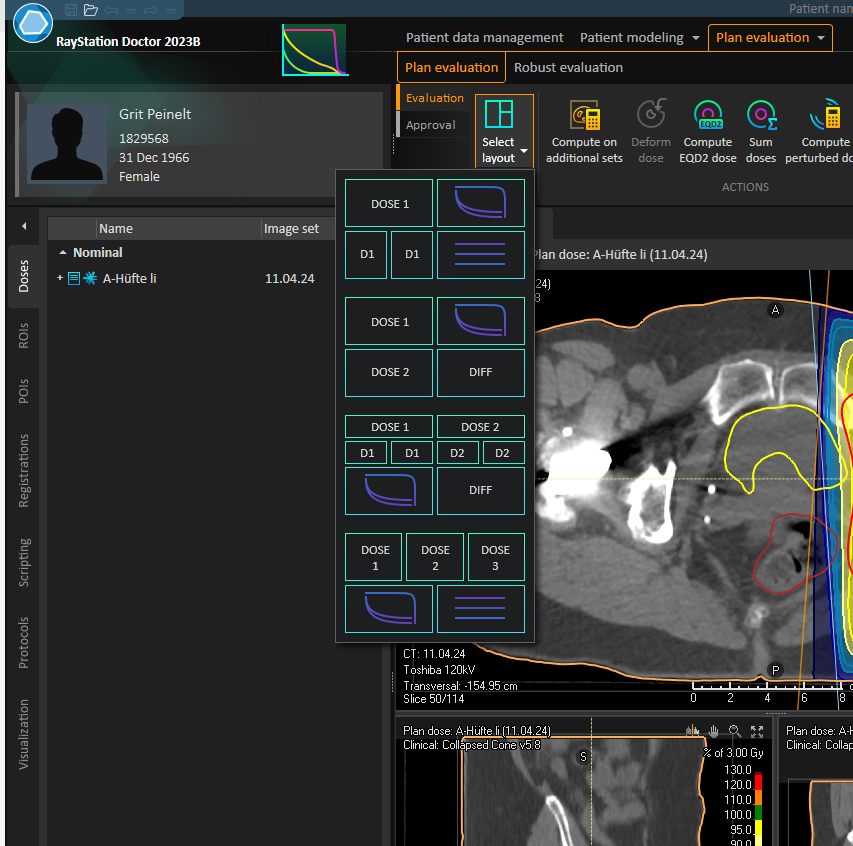Viewport: 853px width, 846px height.
Task: Open the Plan evaluation module dropdown arrow
Action: click(x=821, y=38)
